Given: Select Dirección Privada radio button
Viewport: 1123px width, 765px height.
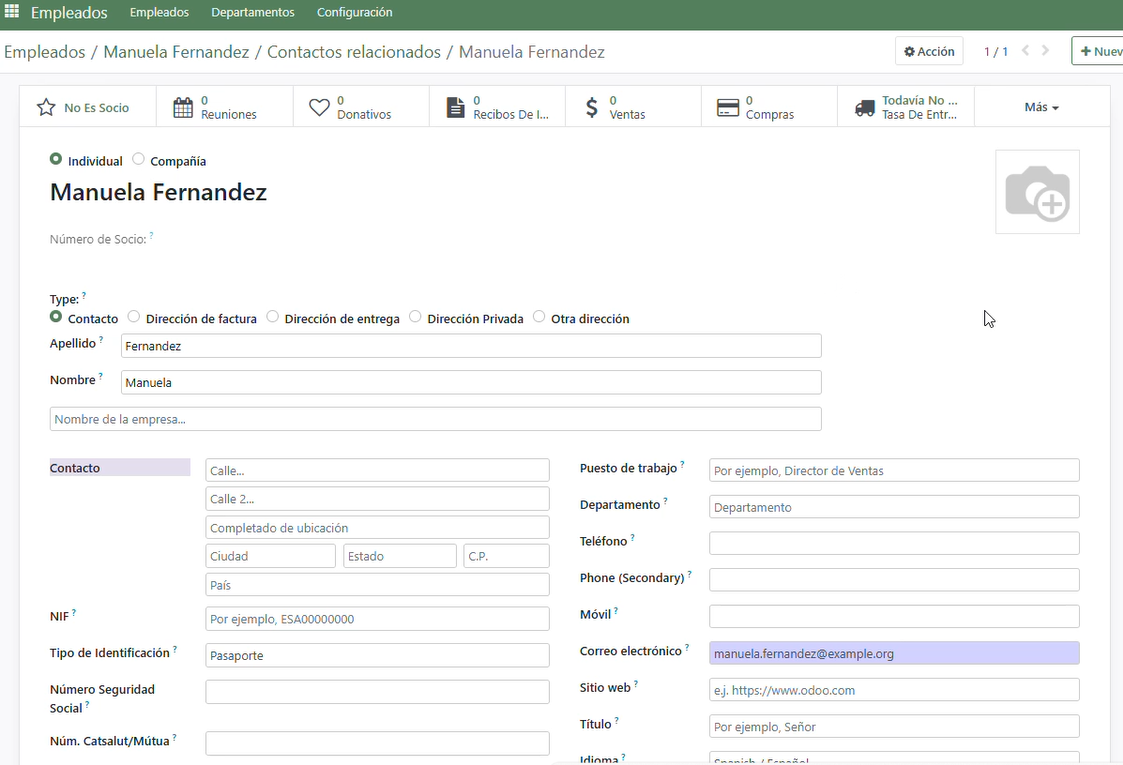Looking at the screenshot, I should (x=415, y=317).
